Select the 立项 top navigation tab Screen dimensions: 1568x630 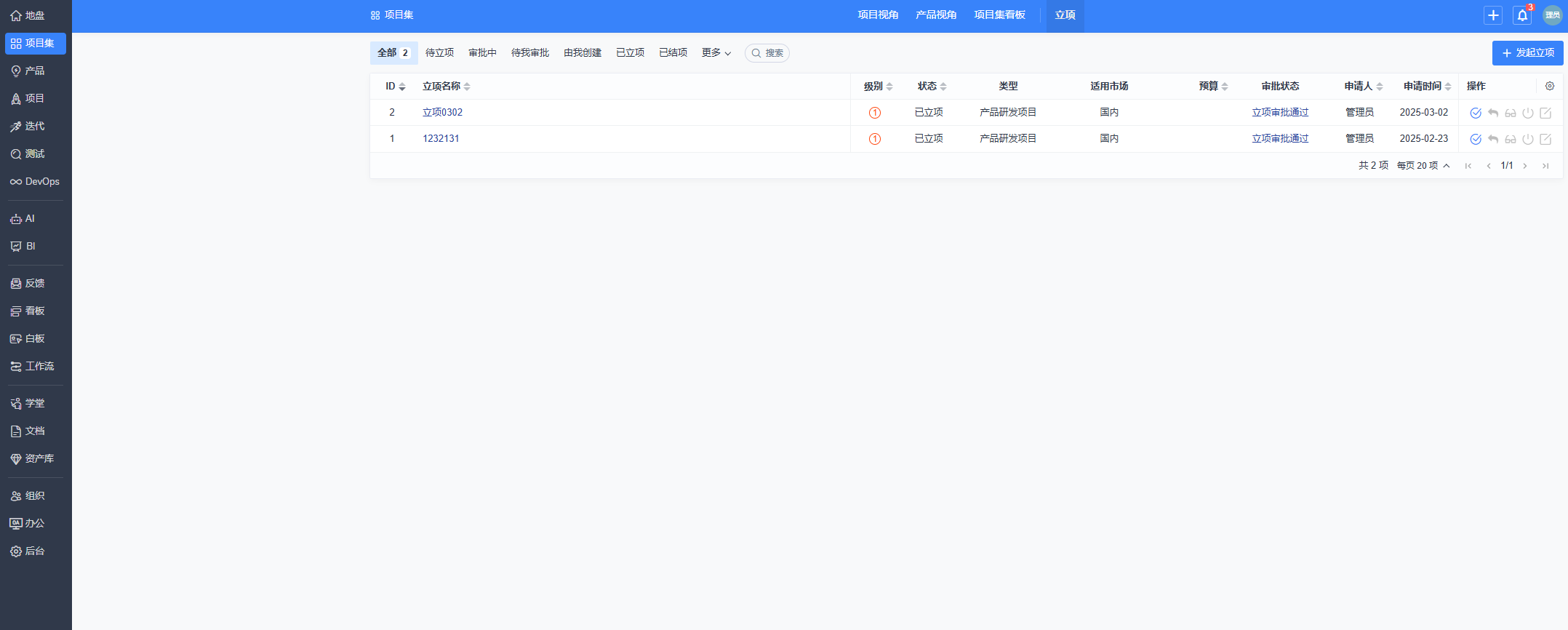[1065, 15]
